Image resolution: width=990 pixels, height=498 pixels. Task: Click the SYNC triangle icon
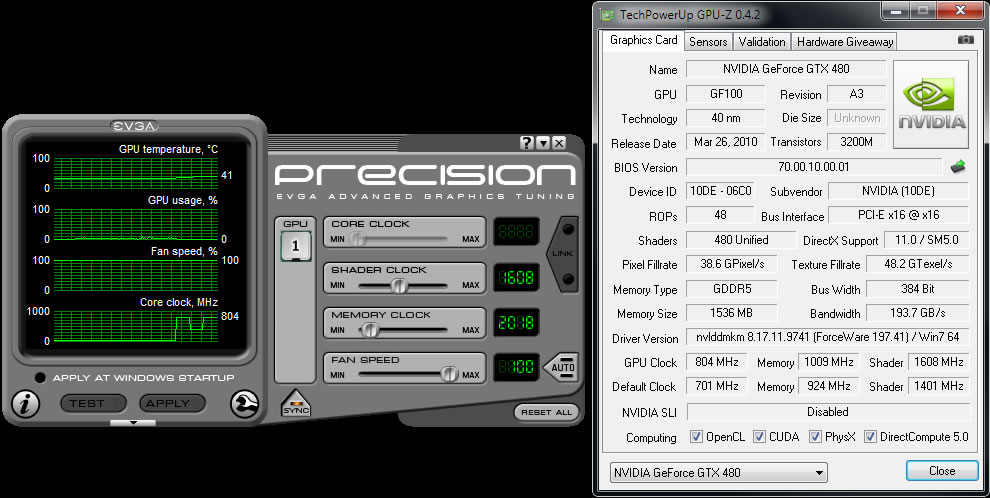(x=295, y=404)
